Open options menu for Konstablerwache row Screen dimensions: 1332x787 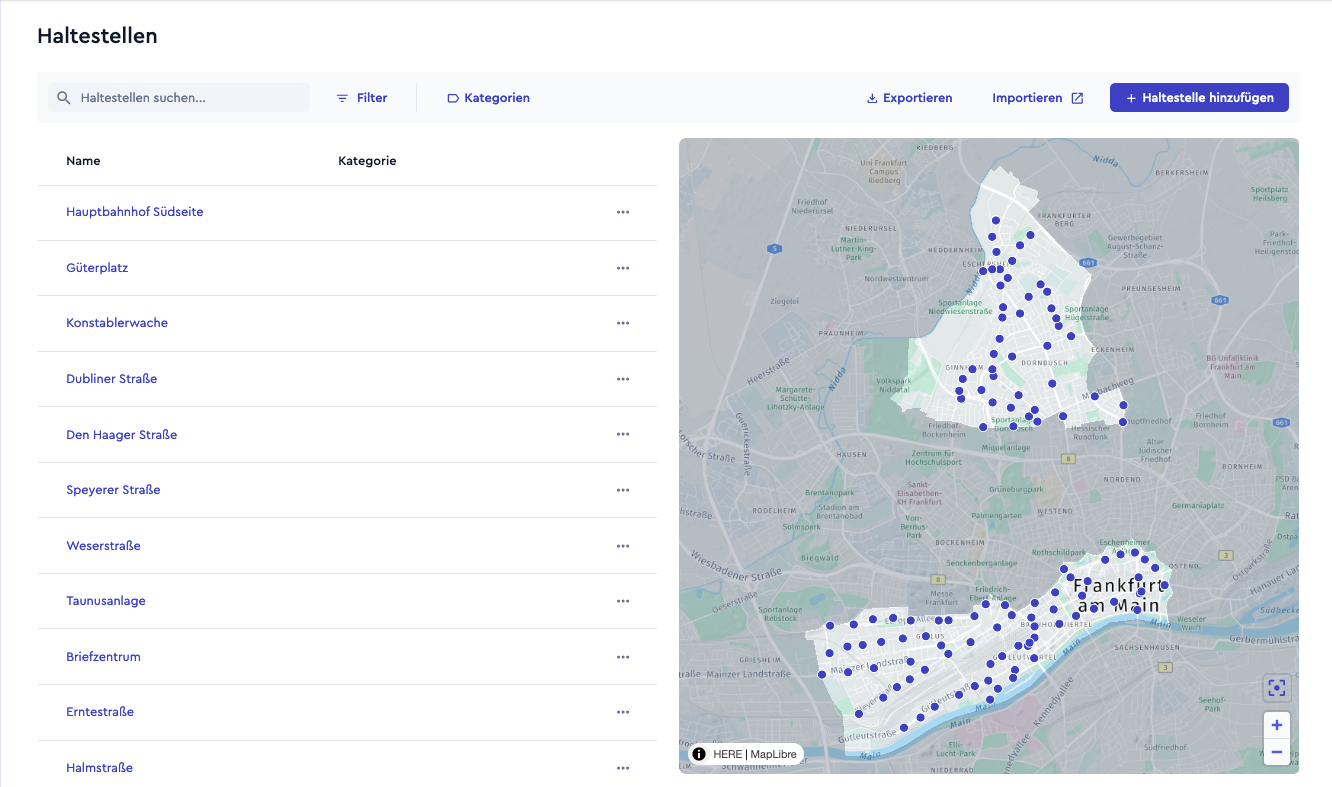click(x=623, y=323)
